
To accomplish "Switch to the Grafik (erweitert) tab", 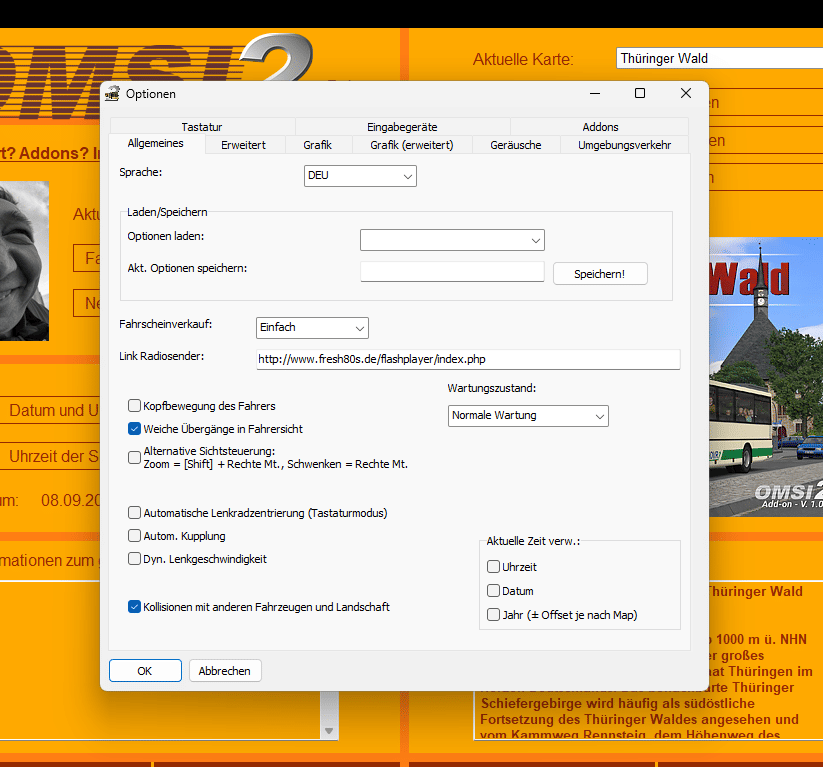I will pos(412,145).
